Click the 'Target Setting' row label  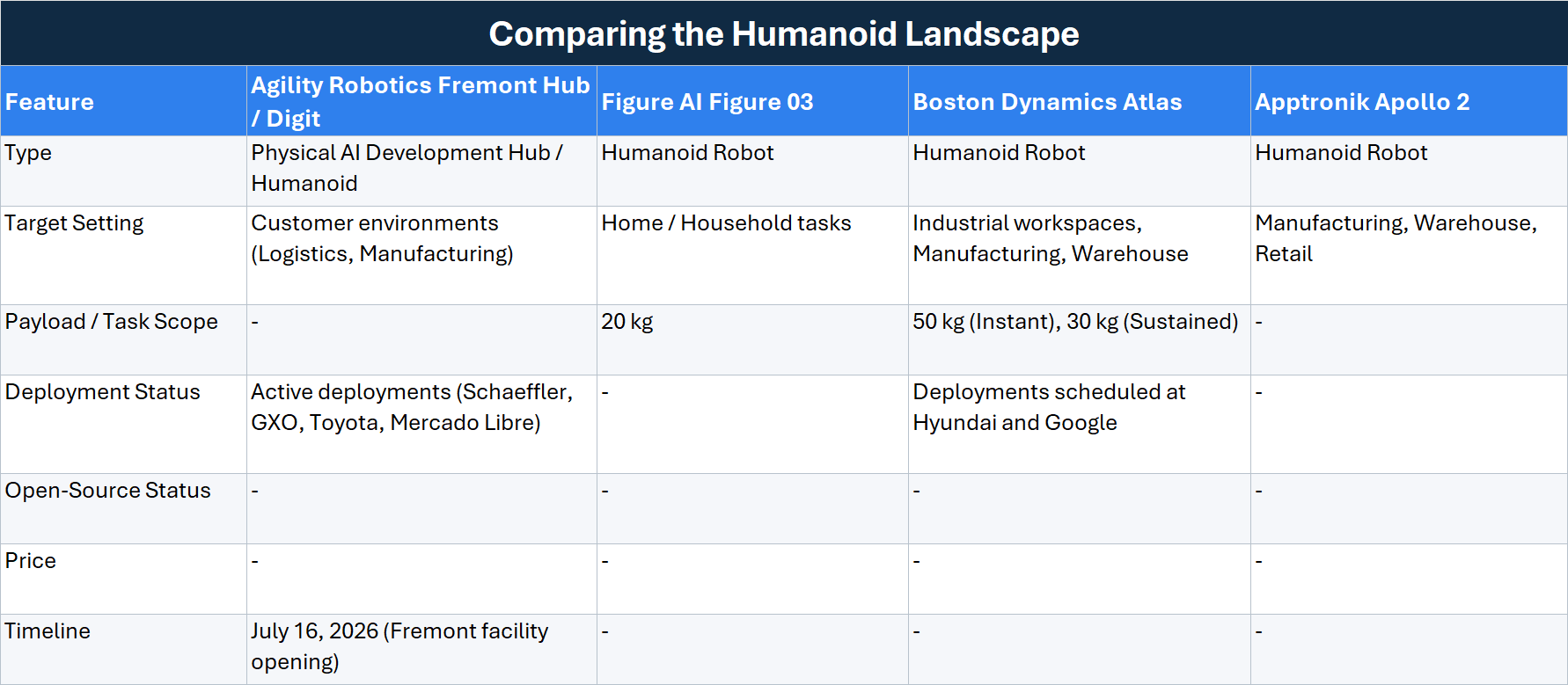click(x=74, y=223)
